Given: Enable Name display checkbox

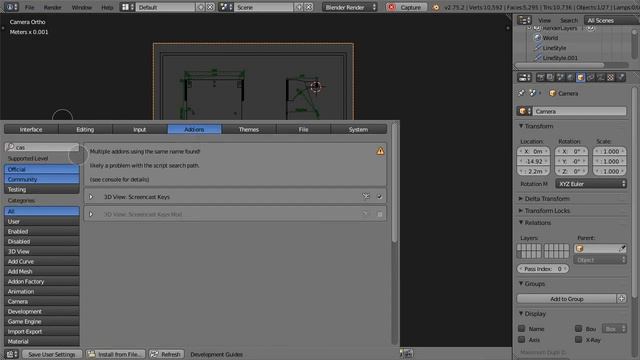Looking at the screenshot, I should [521, 328].
